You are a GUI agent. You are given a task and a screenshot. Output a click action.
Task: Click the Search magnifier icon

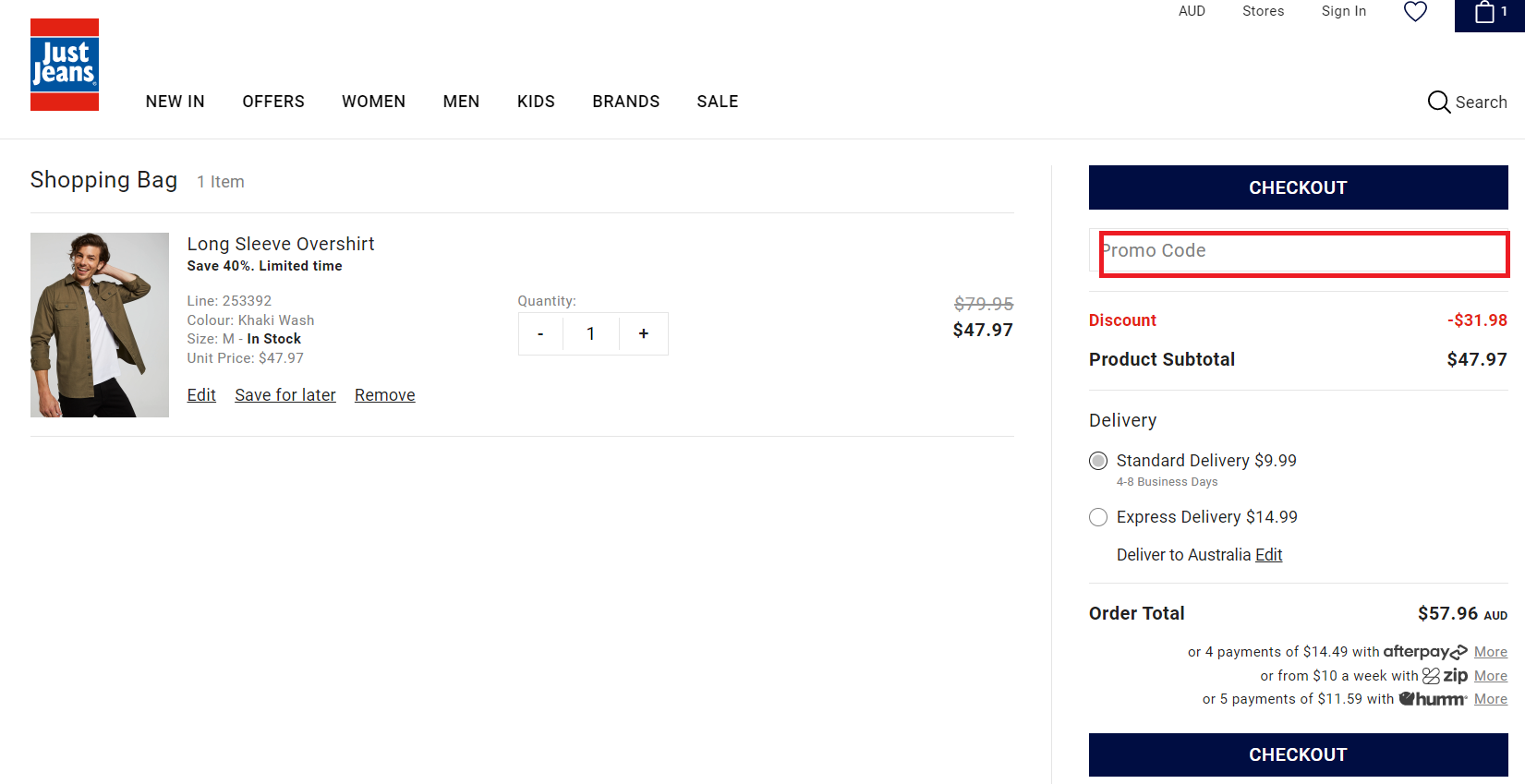[1438, 102]
